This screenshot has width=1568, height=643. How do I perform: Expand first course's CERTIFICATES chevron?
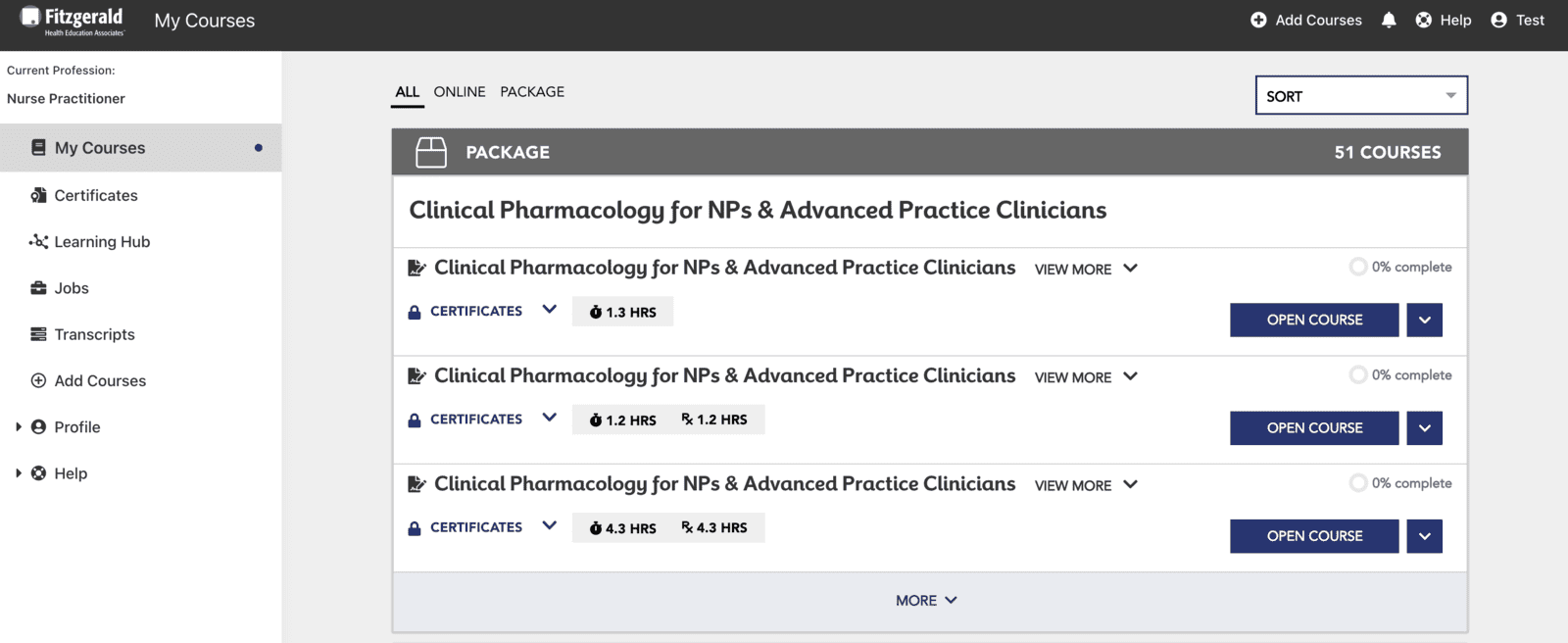click(550, 310)
